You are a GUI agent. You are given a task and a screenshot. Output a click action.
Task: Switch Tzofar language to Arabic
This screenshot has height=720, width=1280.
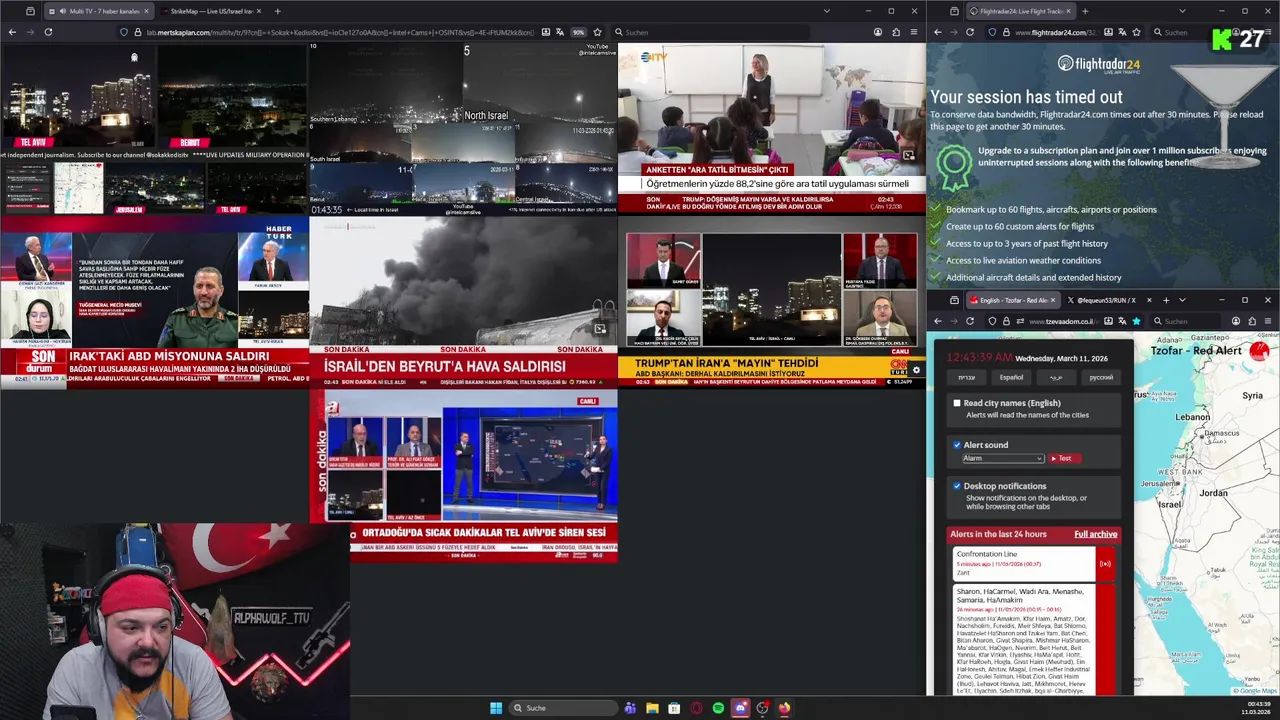(1056, 377)
